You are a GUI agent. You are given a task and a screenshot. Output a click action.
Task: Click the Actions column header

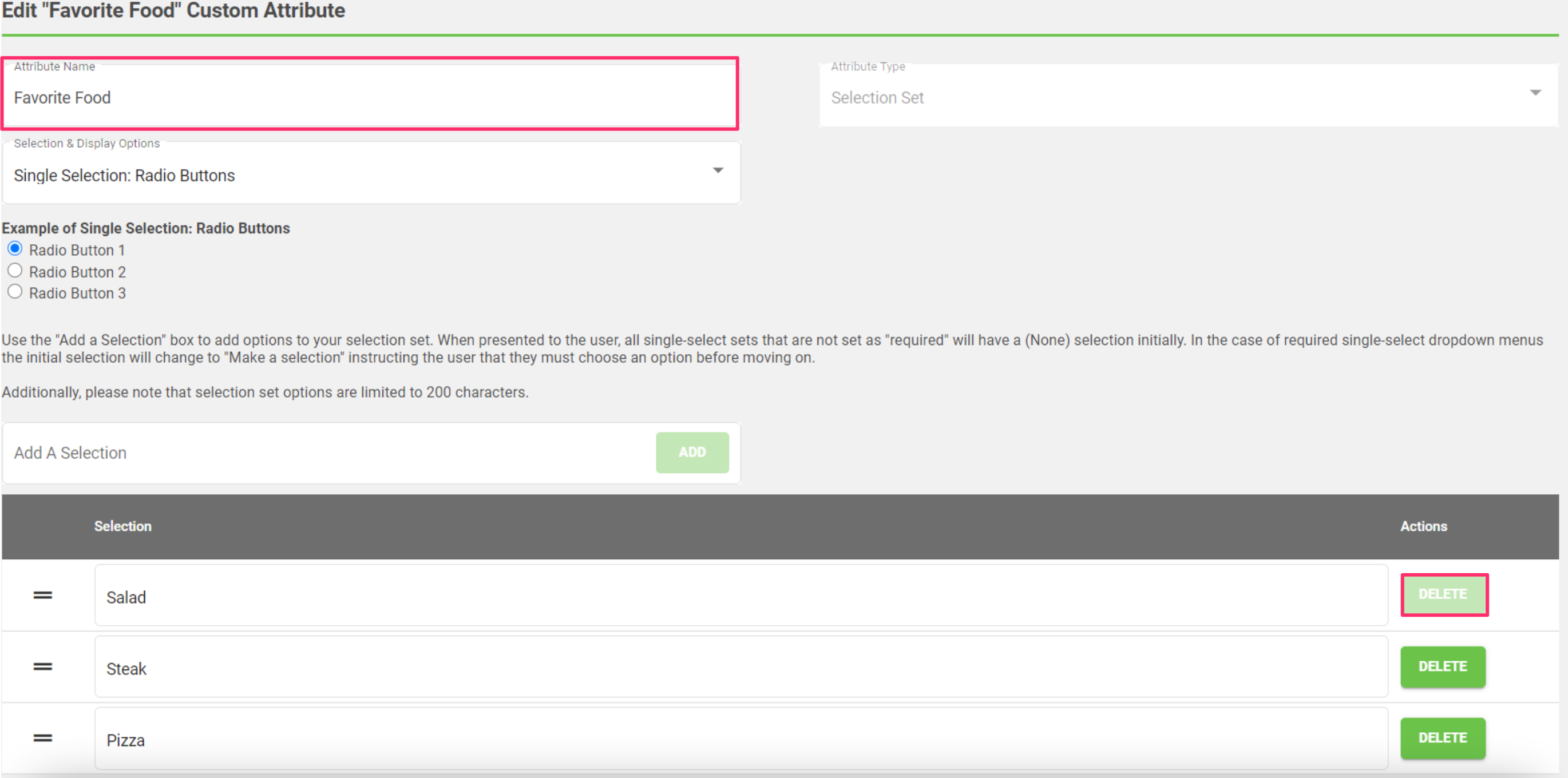pyautogui.click(x=1423, y=526)
